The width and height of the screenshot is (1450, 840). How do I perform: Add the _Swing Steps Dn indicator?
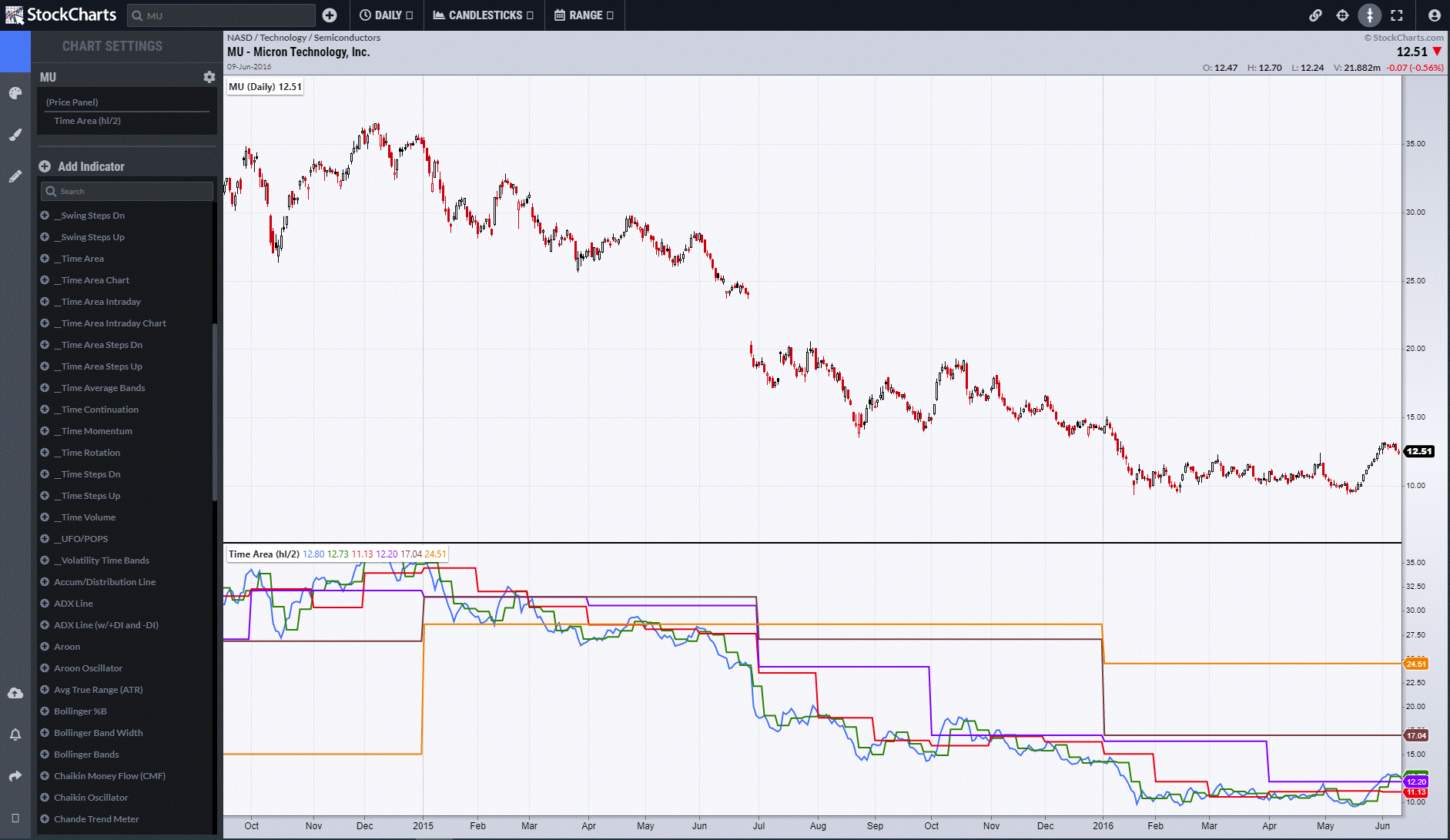point(45,216)
